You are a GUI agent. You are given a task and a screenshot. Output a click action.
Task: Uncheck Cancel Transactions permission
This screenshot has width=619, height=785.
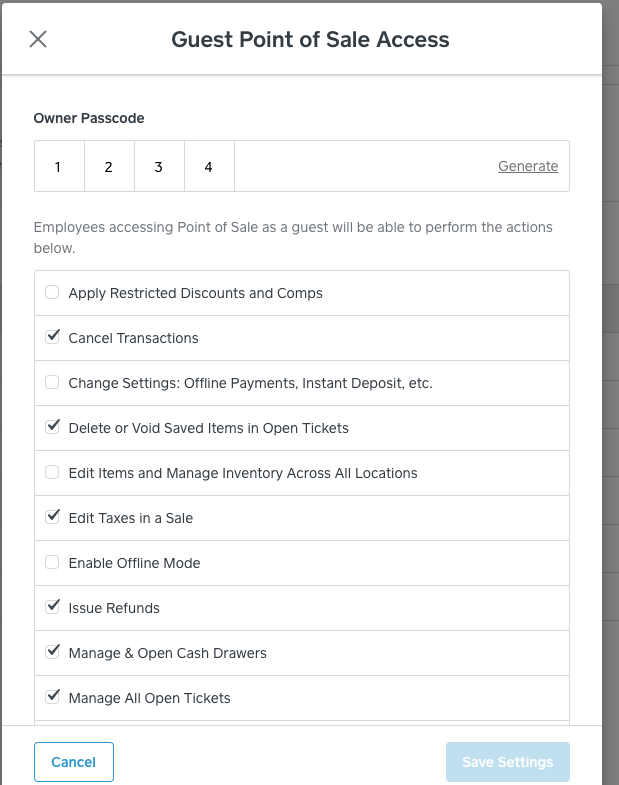pos(52,337)
